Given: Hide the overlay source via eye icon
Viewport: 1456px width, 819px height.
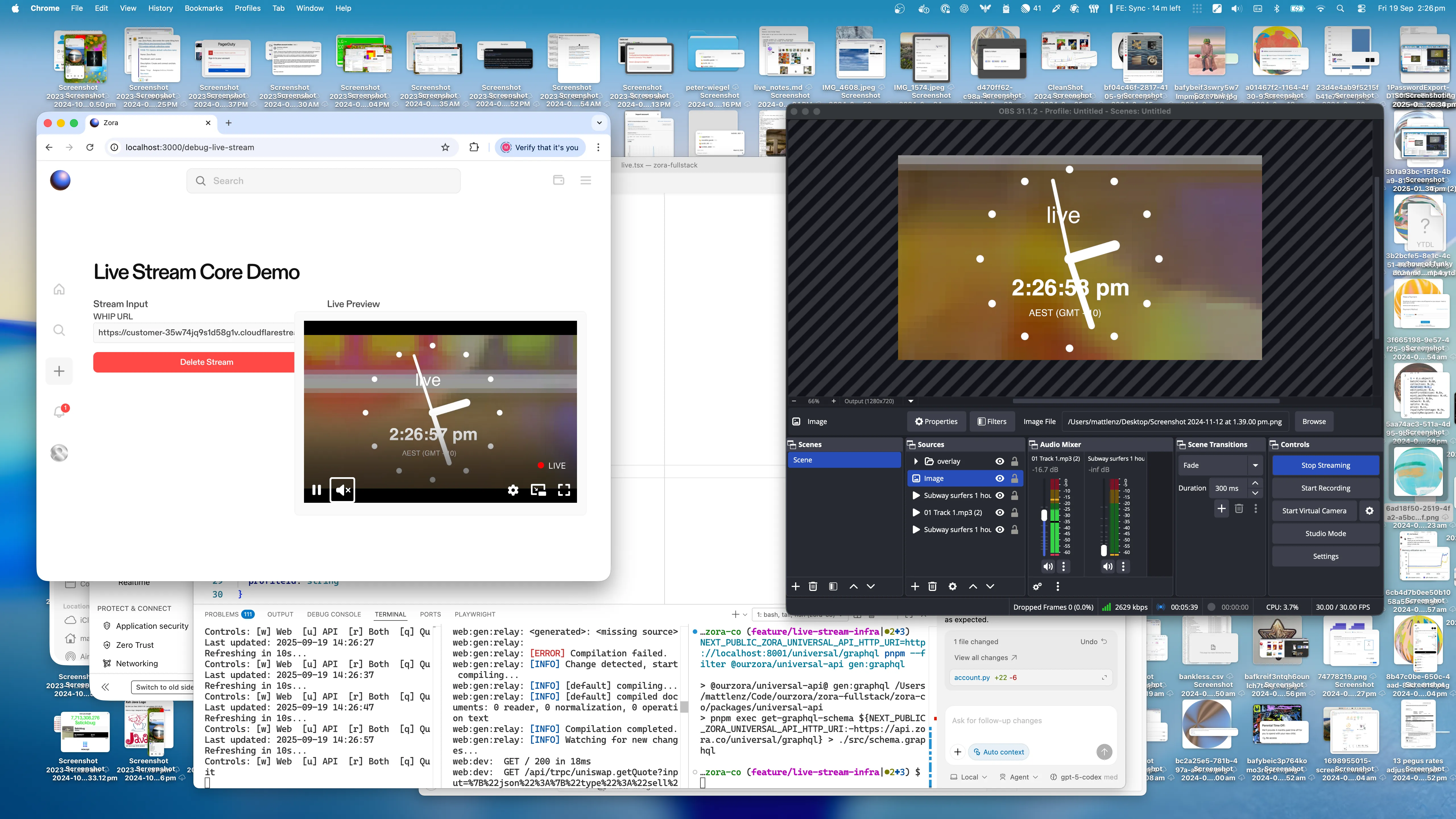Looking at the screenshot, I should pyautogui.click(x=999, y=461).
